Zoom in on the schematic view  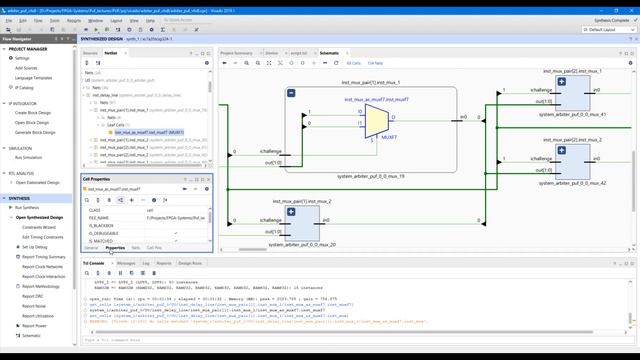[x=247, y=63]
